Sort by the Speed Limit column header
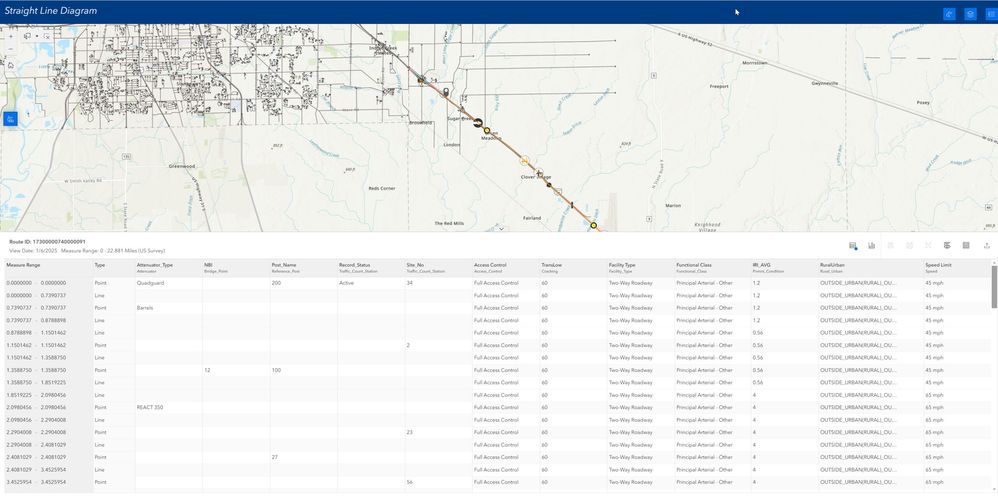998x498 pixels. pos(938,264)
